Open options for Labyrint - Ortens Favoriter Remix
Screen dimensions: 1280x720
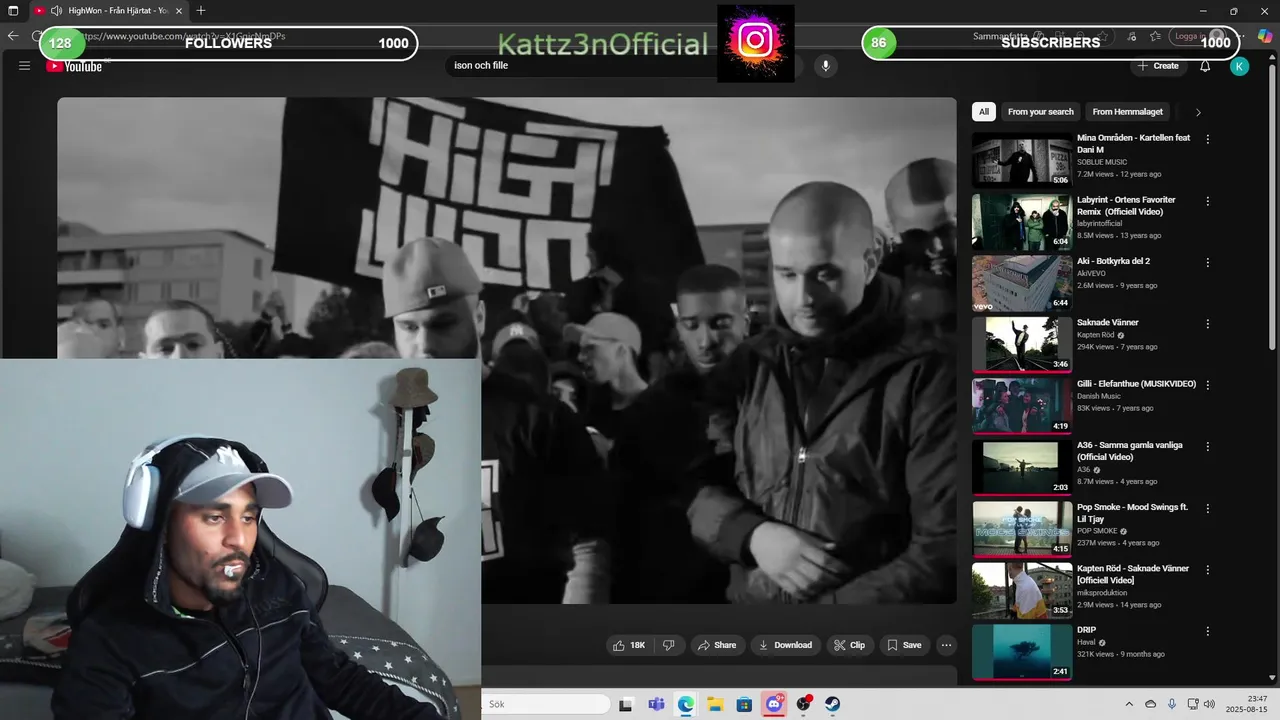[x=1207, y=201]
